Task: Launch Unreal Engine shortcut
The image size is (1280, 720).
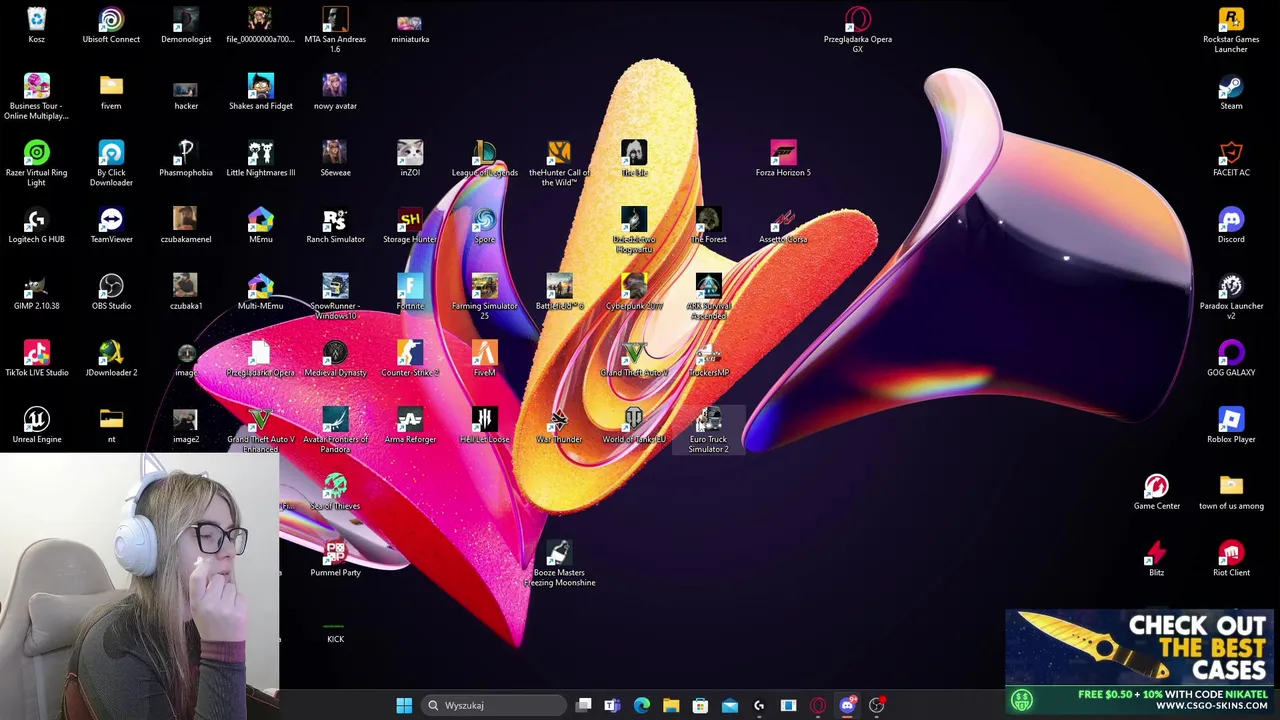Action: point(36,426)
